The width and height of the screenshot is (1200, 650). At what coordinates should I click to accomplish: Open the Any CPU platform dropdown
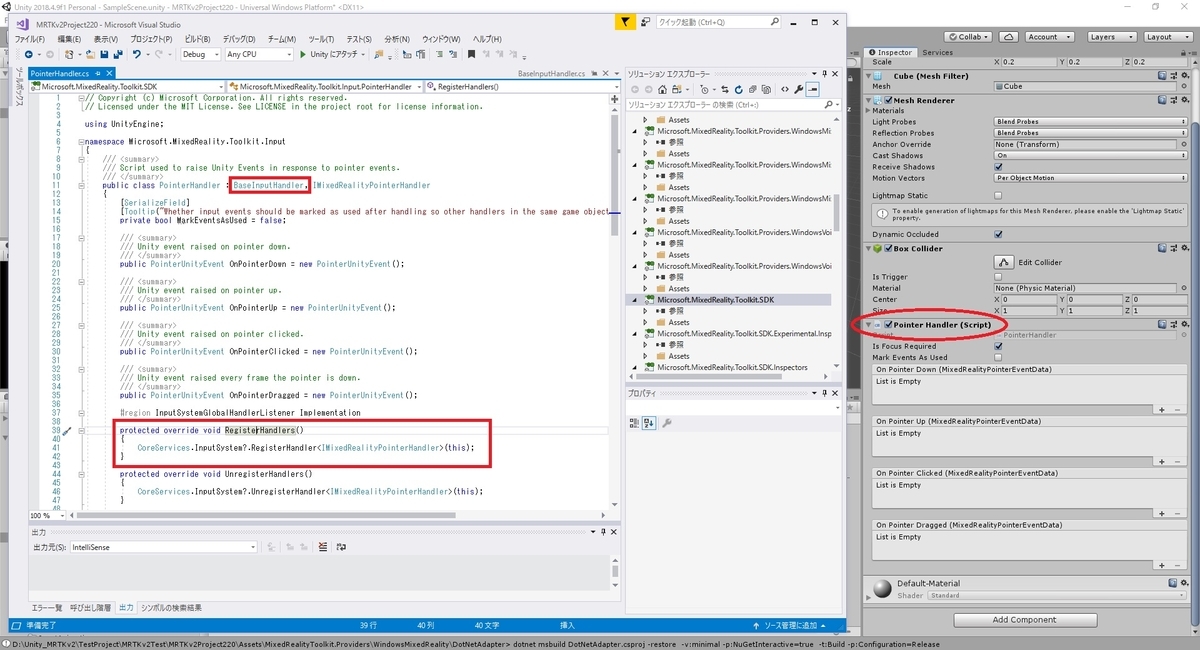coord(259,54)
